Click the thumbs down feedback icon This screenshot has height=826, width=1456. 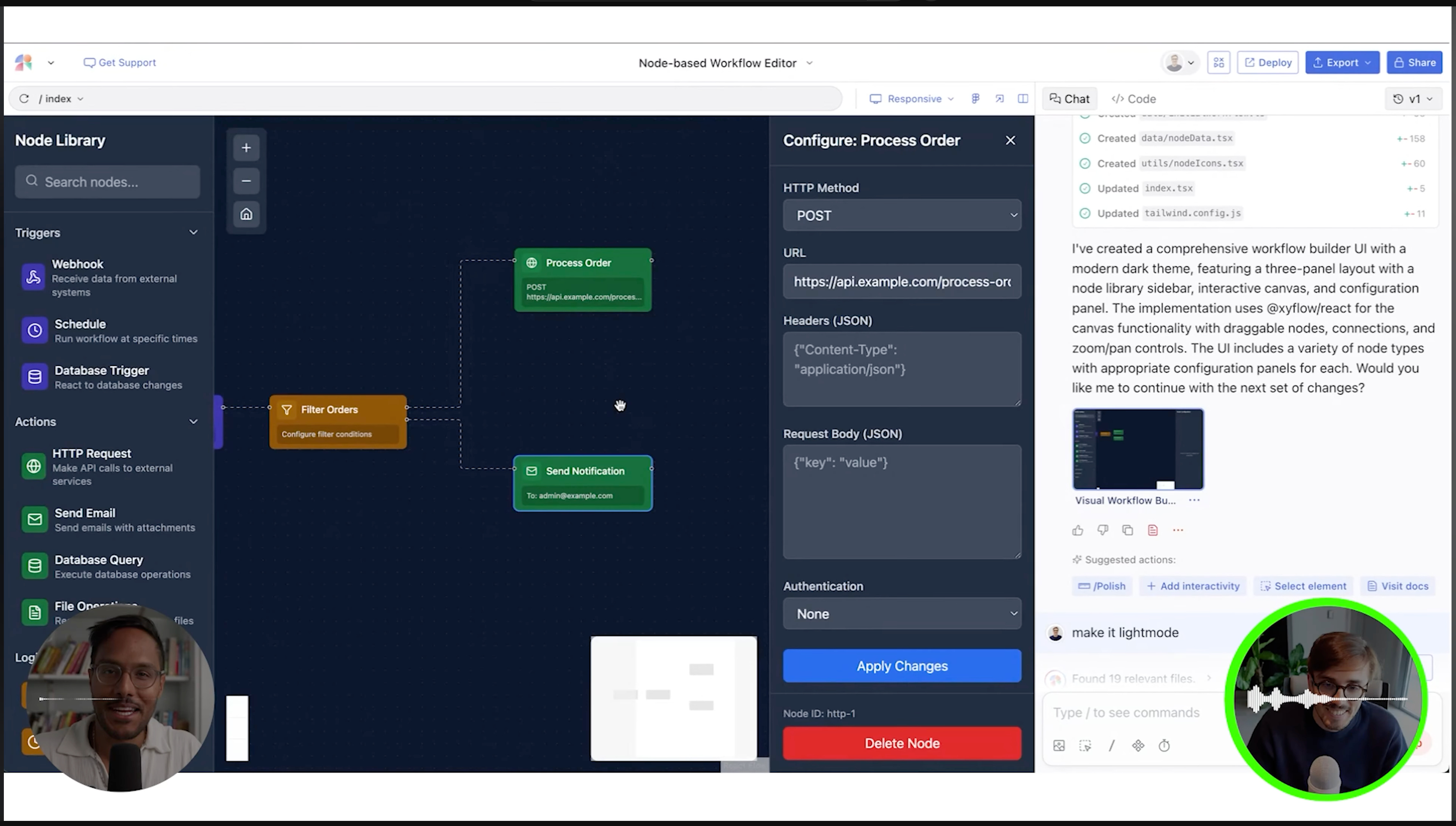click(x=1103, y=530)
